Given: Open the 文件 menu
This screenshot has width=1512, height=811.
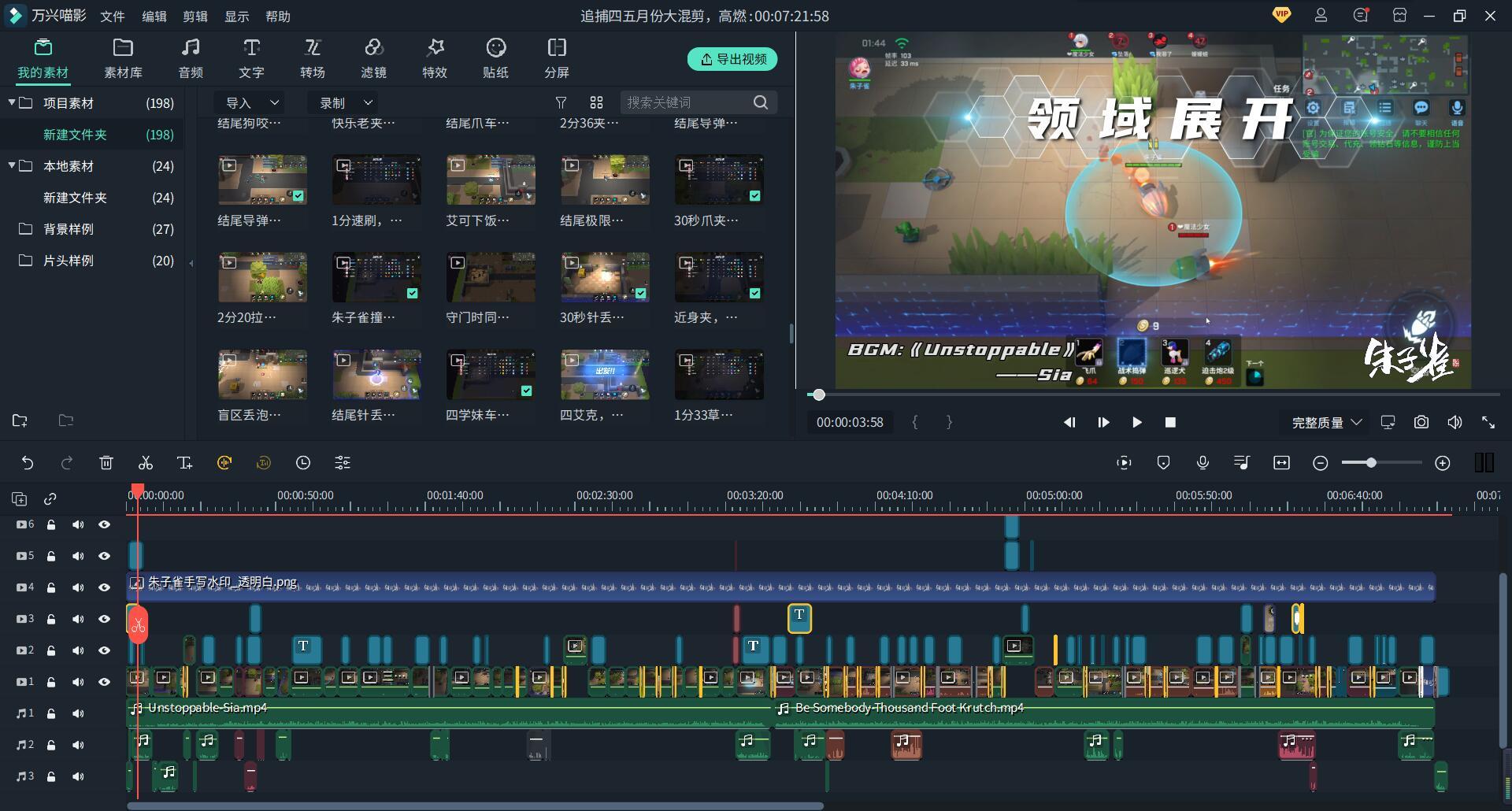Looking at the screenshot, I should [x=113, y=17].
